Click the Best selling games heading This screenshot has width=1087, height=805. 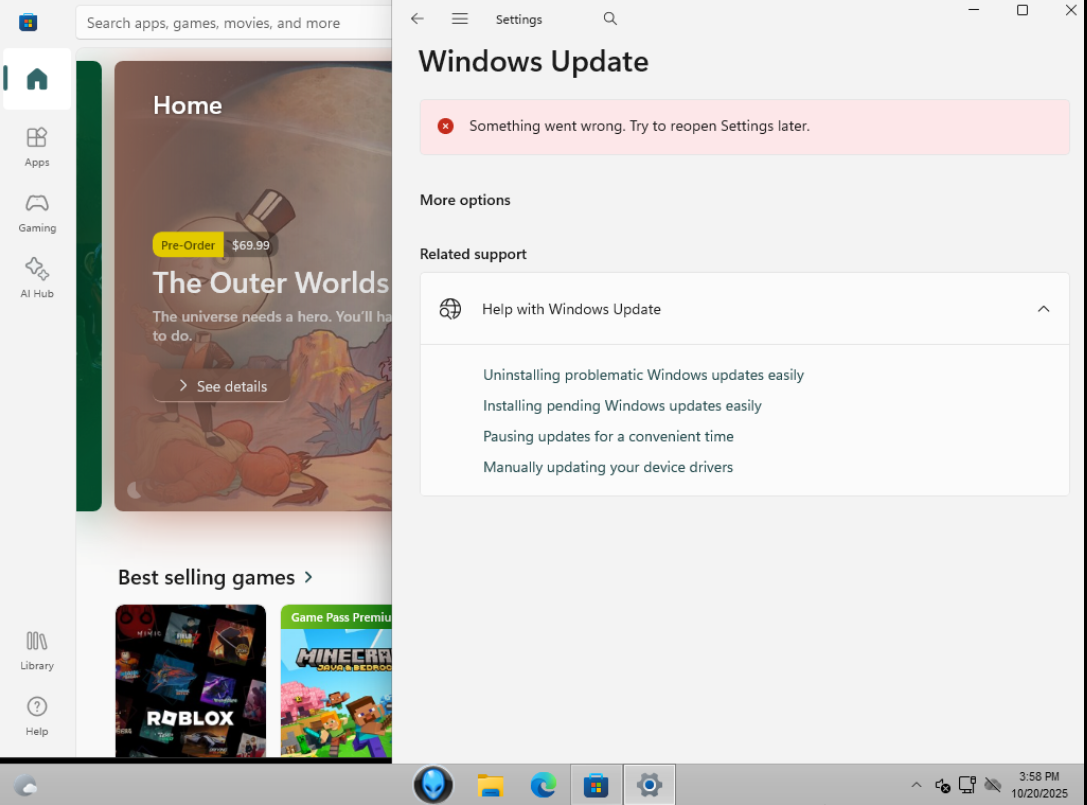coord(206,577)
